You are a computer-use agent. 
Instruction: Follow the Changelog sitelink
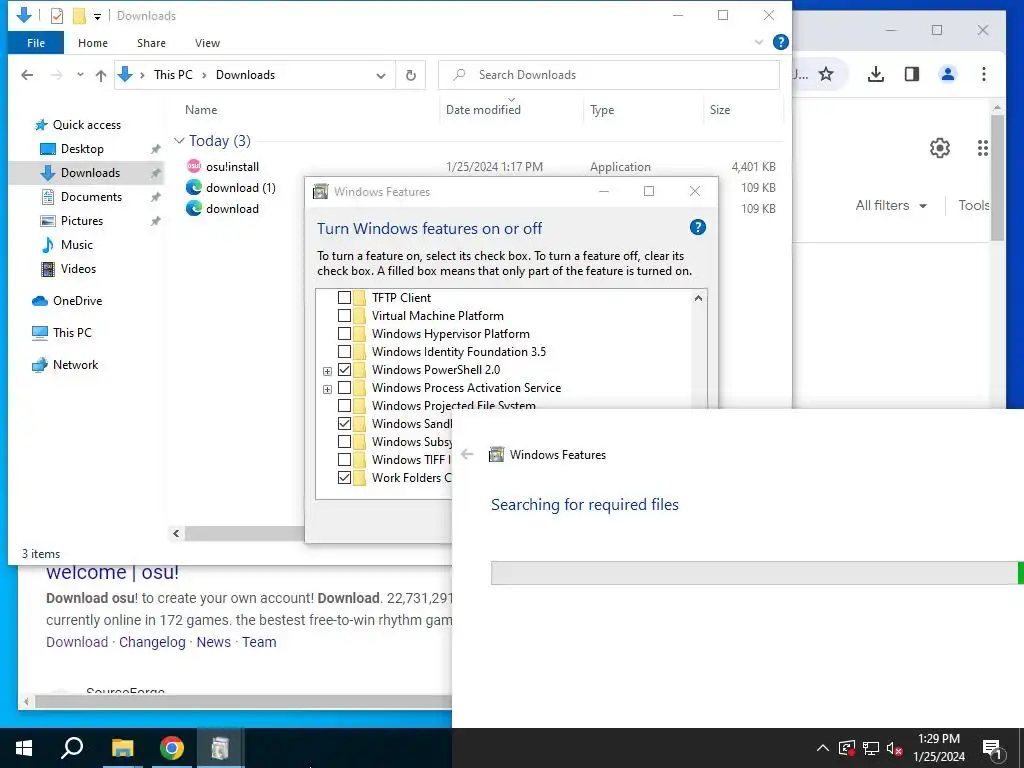click(x=152, y=642)
